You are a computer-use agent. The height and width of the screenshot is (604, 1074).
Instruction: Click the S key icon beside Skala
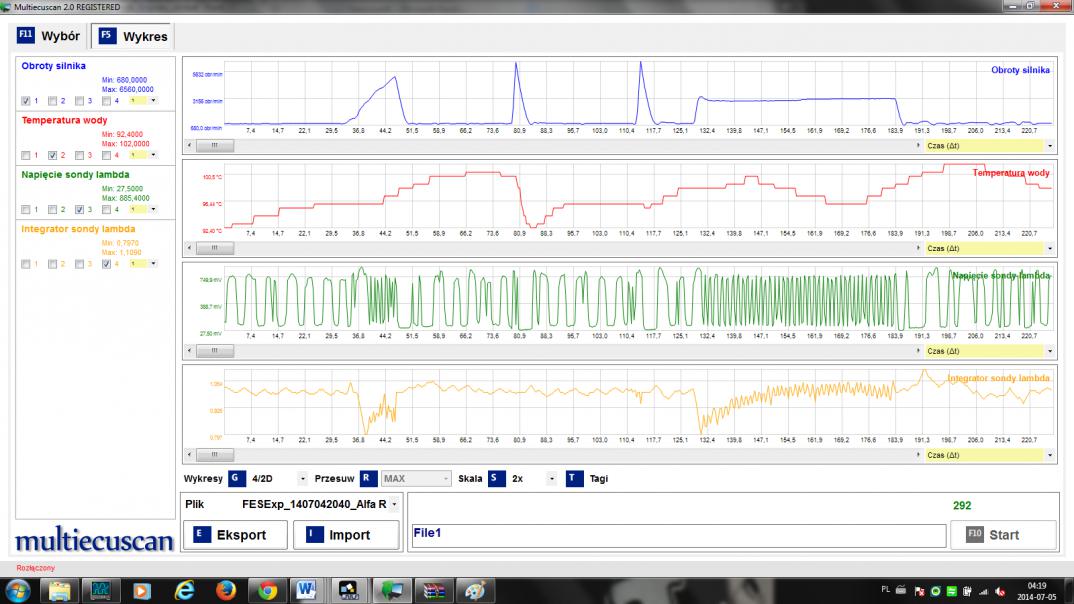[x=496, y=478]
